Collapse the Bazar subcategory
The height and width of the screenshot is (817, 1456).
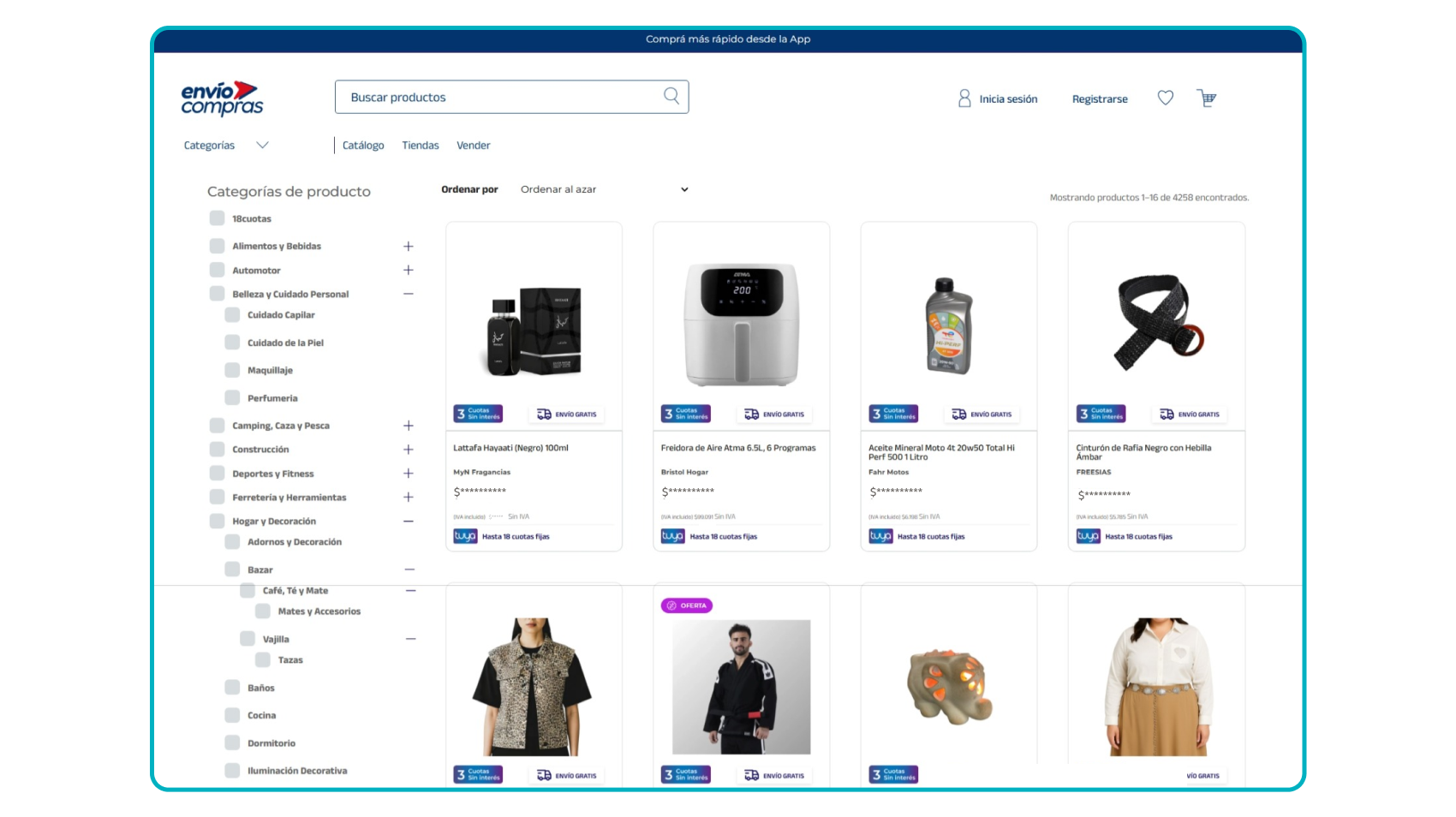click(x=409, y=570)
